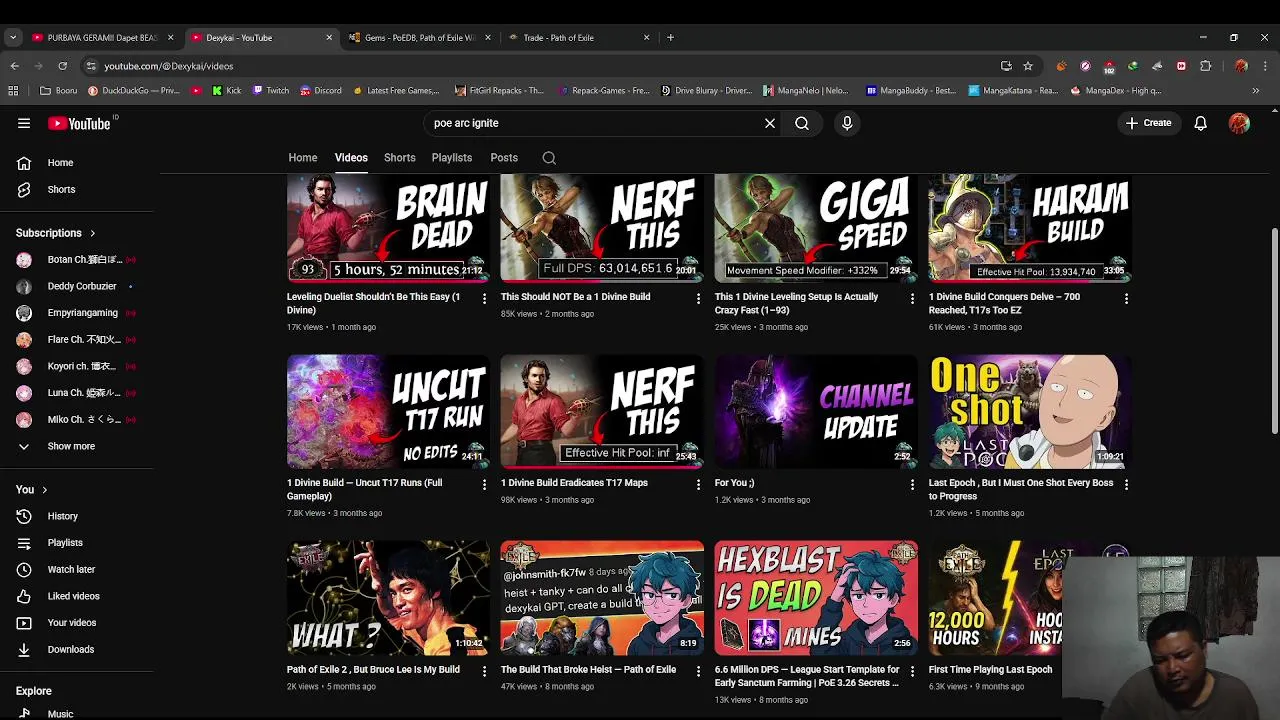Screen dimensions: 1280x720
Task: Open options for This Should NOT Be video
Action: pyautogui.click(x=698, y=298)
